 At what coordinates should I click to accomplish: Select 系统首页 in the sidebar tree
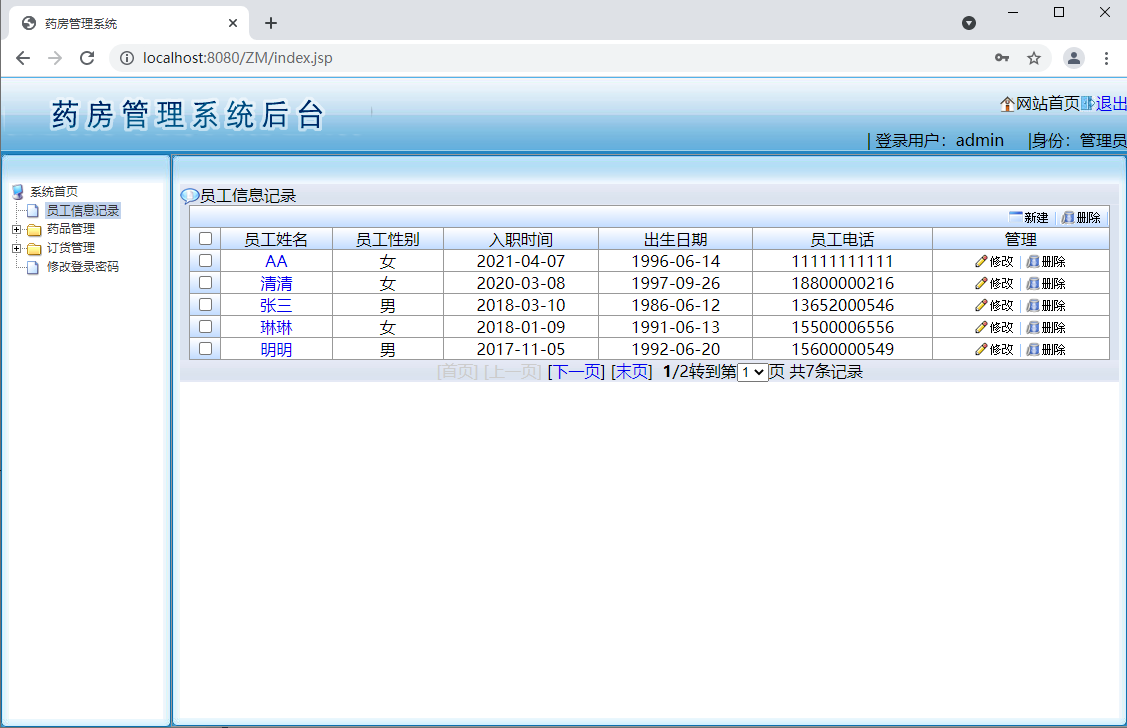53,192
